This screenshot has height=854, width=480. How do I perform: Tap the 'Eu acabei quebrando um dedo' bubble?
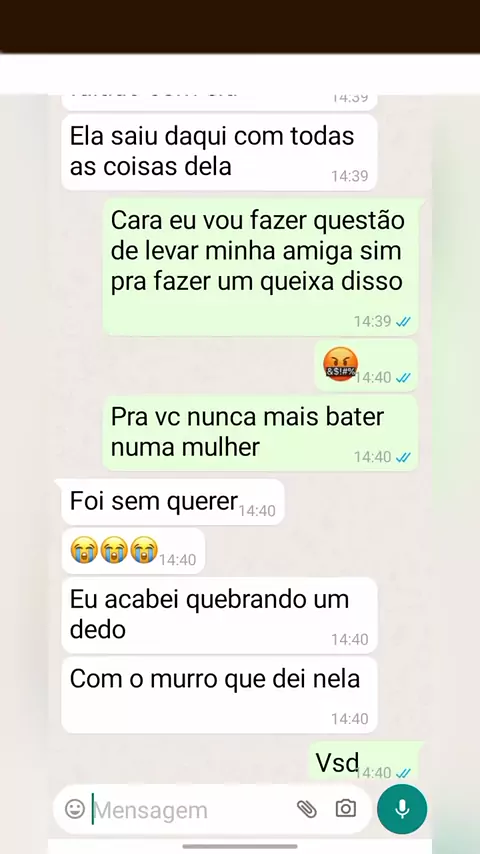pyautogui.click(x=219, y=615)
